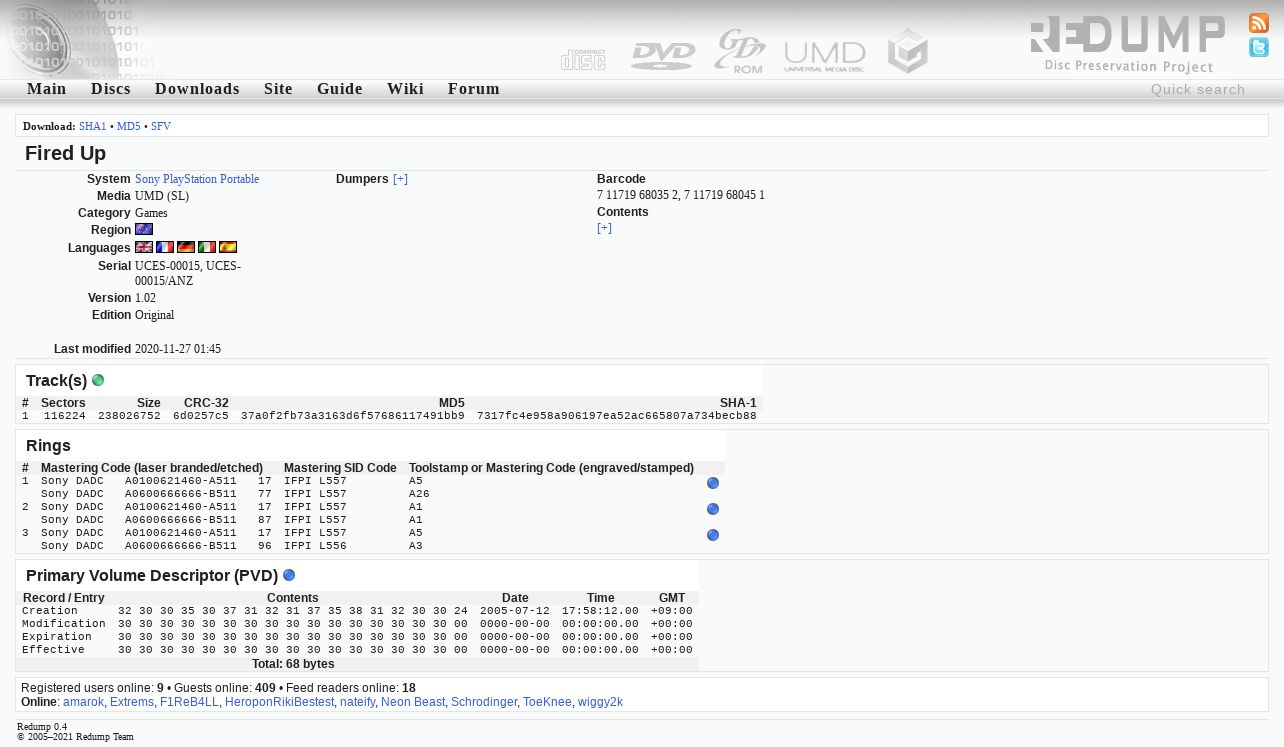Image resolution: width=1284 pixels, height=747 pixels.
Task: Click the Spanish language flag
Action: pos(228,247)
